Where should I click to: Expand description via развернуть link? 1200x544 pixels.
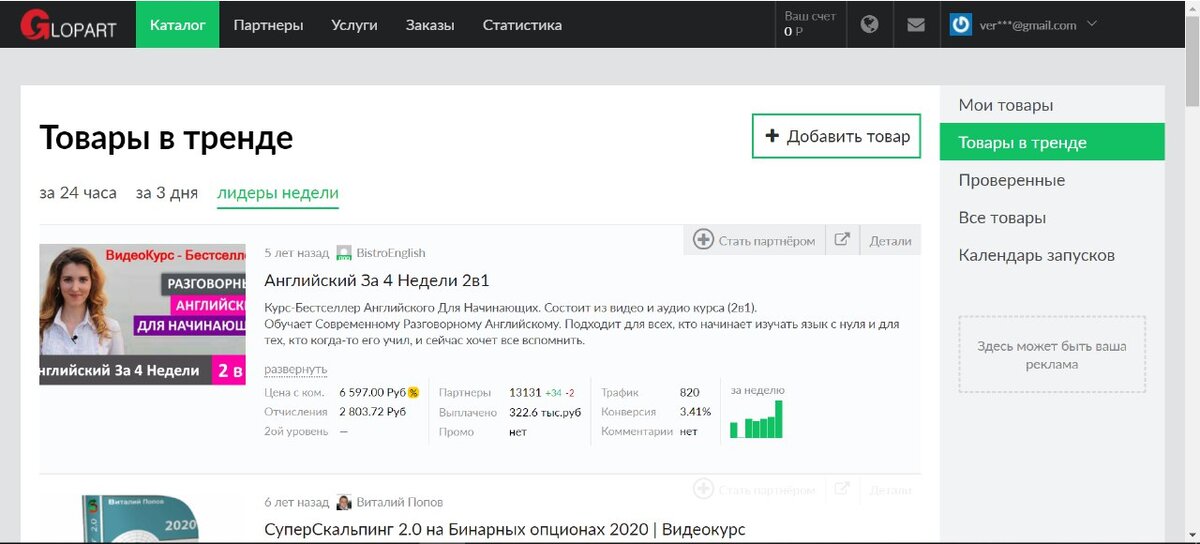pos(295,369)
